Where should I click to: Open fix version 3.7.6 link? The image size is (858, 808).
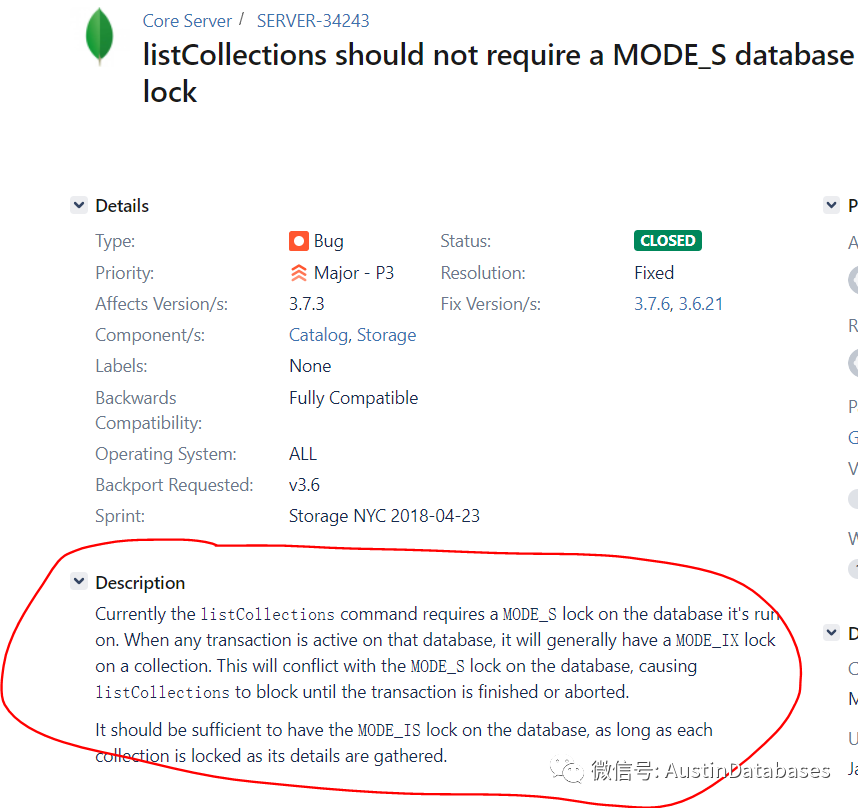[x=652, y=304]
